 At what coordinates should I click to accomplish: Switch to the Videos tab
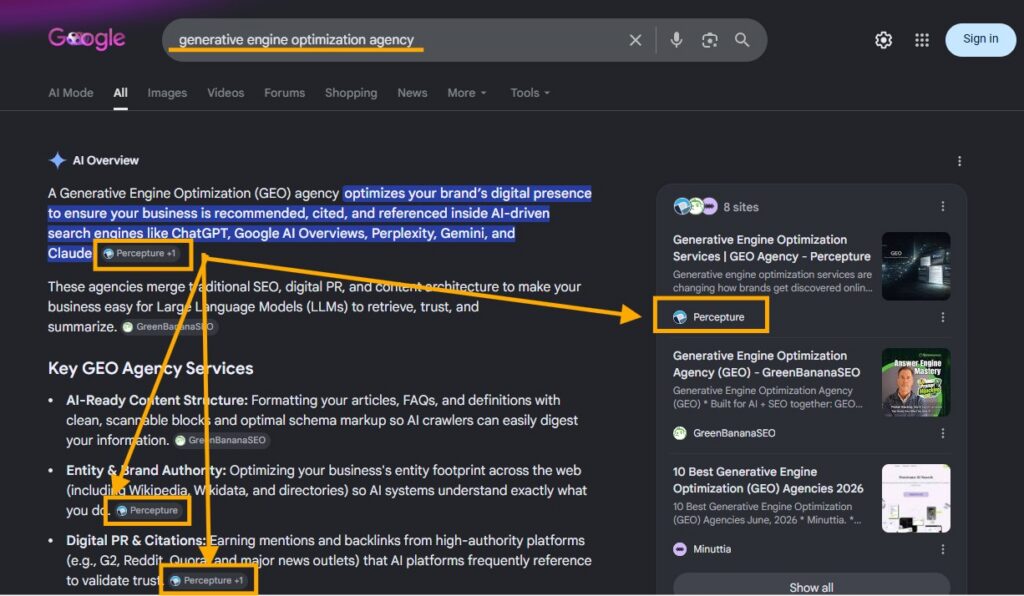pos(225,93)
